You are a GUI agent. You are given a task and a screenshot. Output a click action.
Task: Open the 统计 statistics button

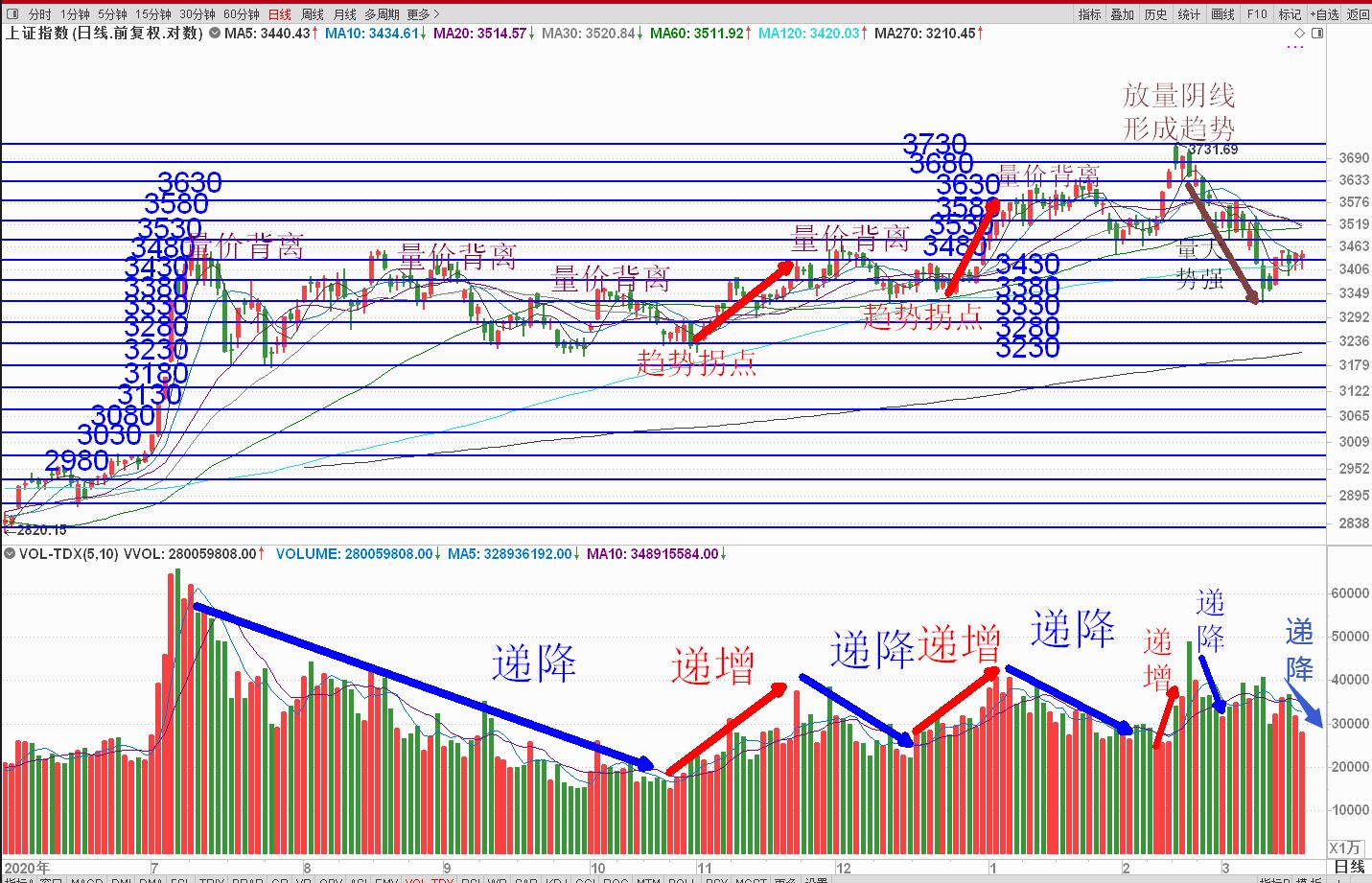point(1189,14)
